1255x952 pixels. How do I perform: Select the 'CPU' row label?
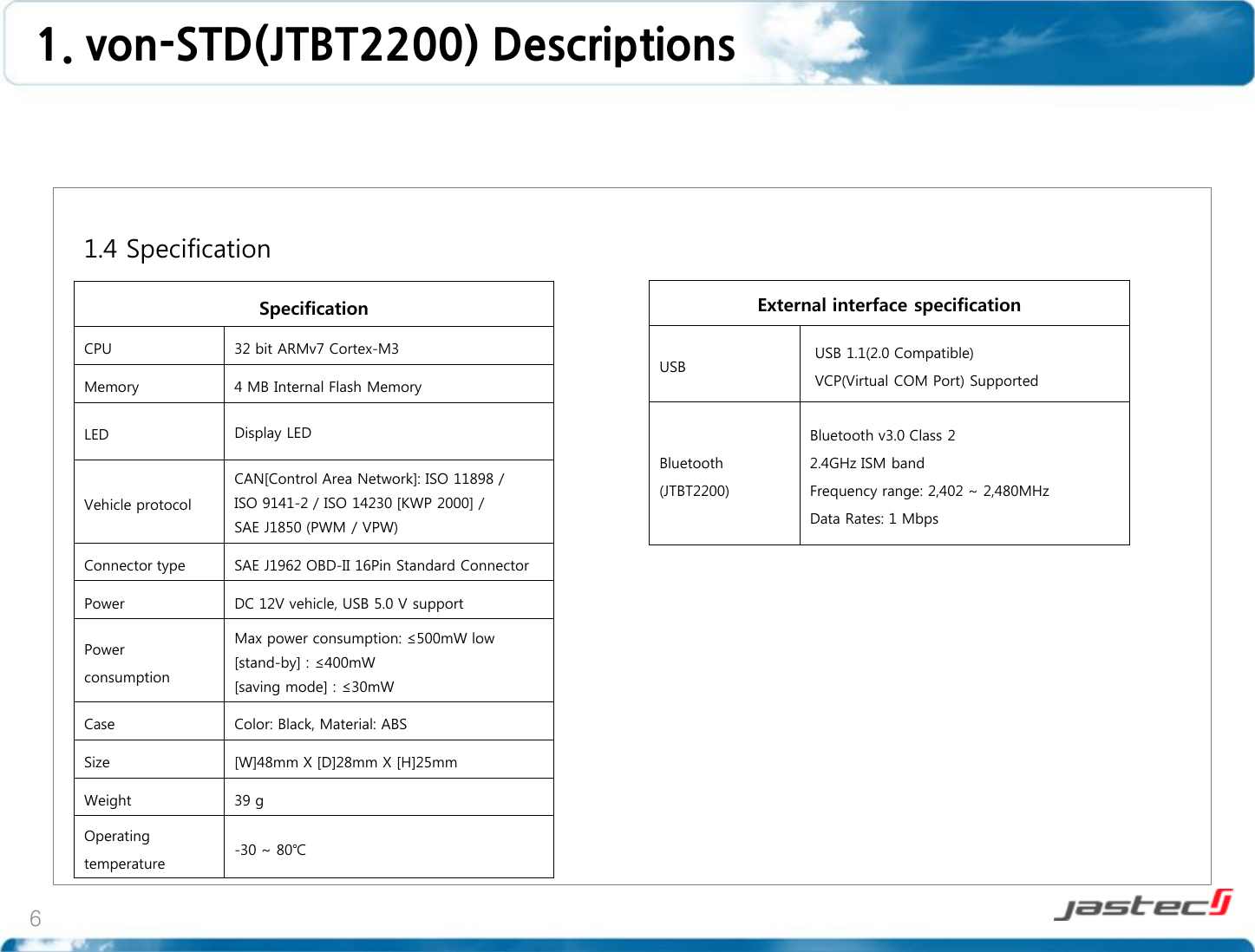coord(98,349)
